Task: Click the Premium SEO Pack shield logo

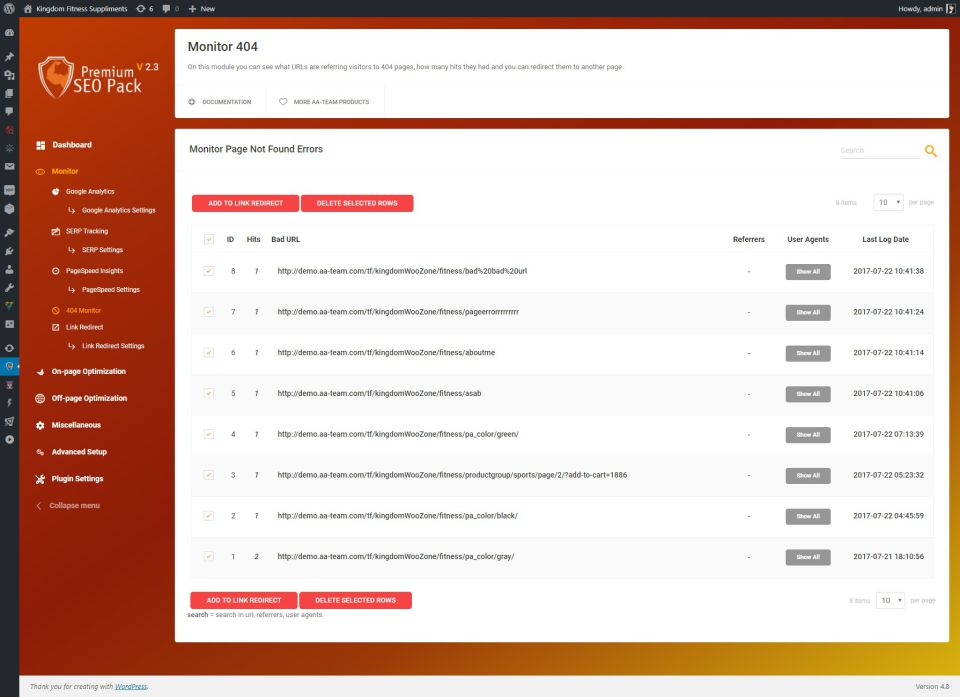Action: pyautogui.click(x=56, y=76)
